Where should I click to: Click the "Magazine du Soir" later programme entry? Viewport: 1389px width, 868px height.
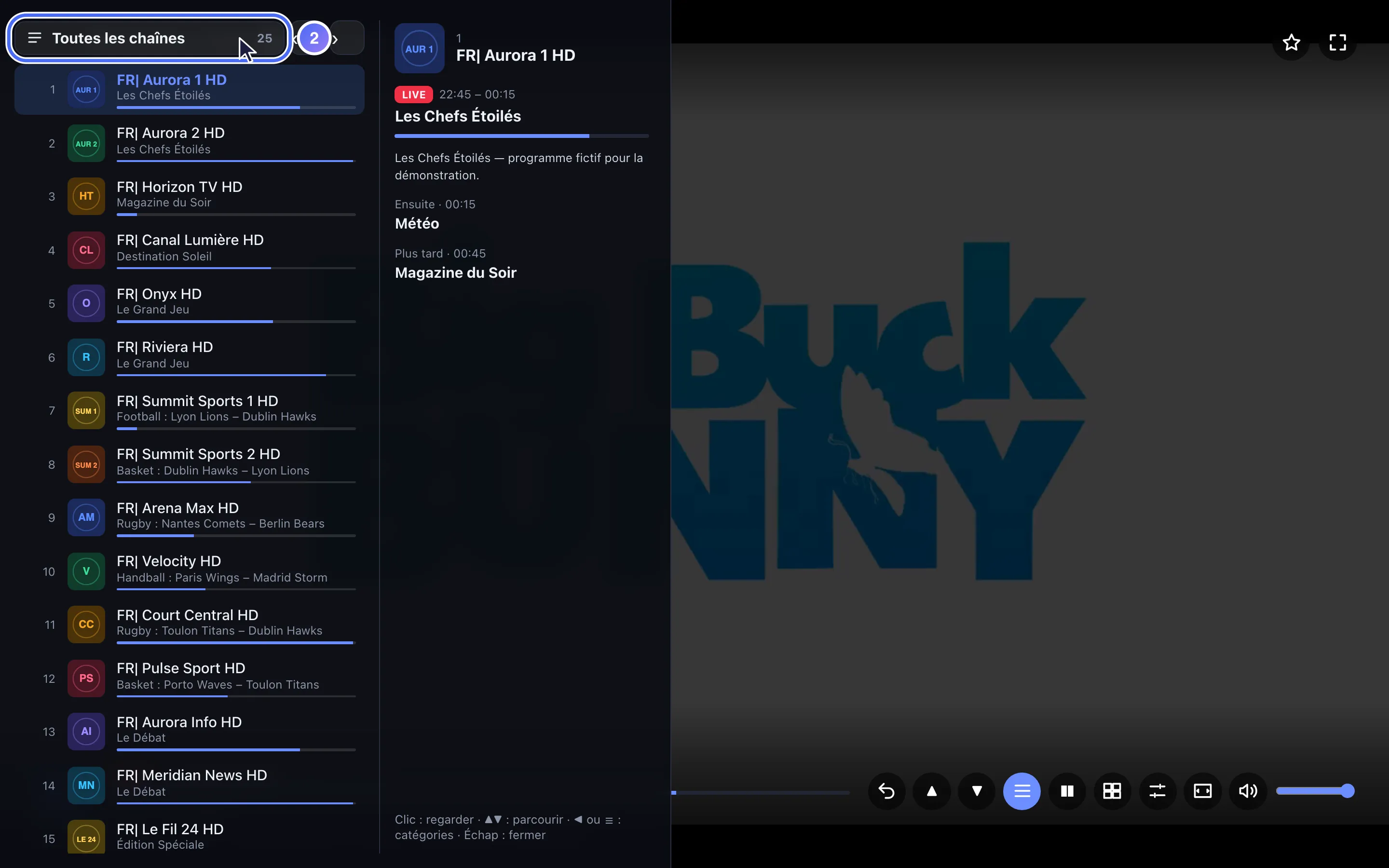pos(456,272)
